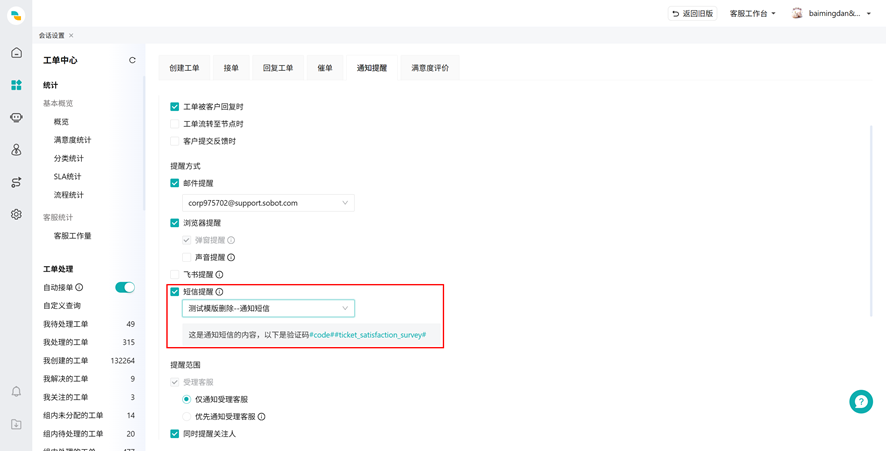Open SLA统计 in sidebar
The image size is (886, 451).
[x=67, y=176]
